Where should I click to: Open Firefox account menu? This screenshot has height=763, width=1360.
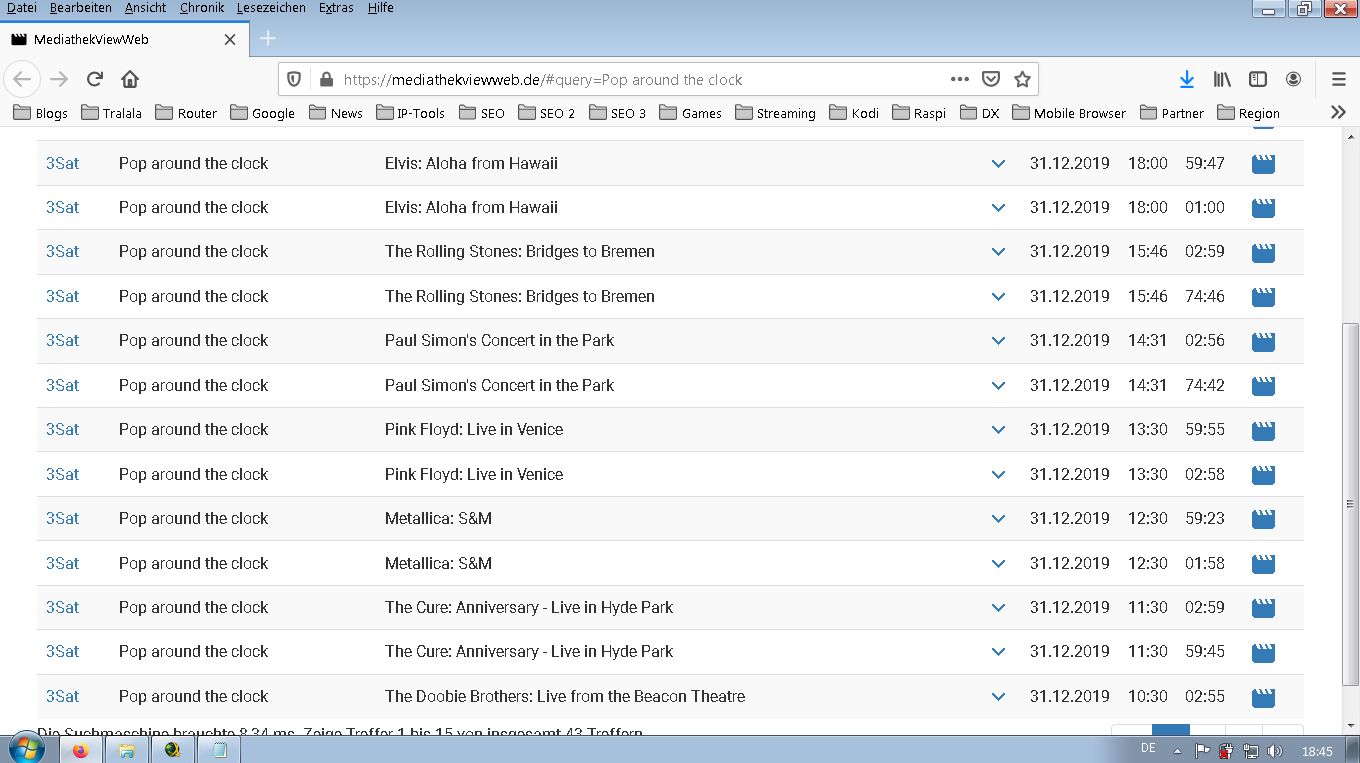point(1293,79)
